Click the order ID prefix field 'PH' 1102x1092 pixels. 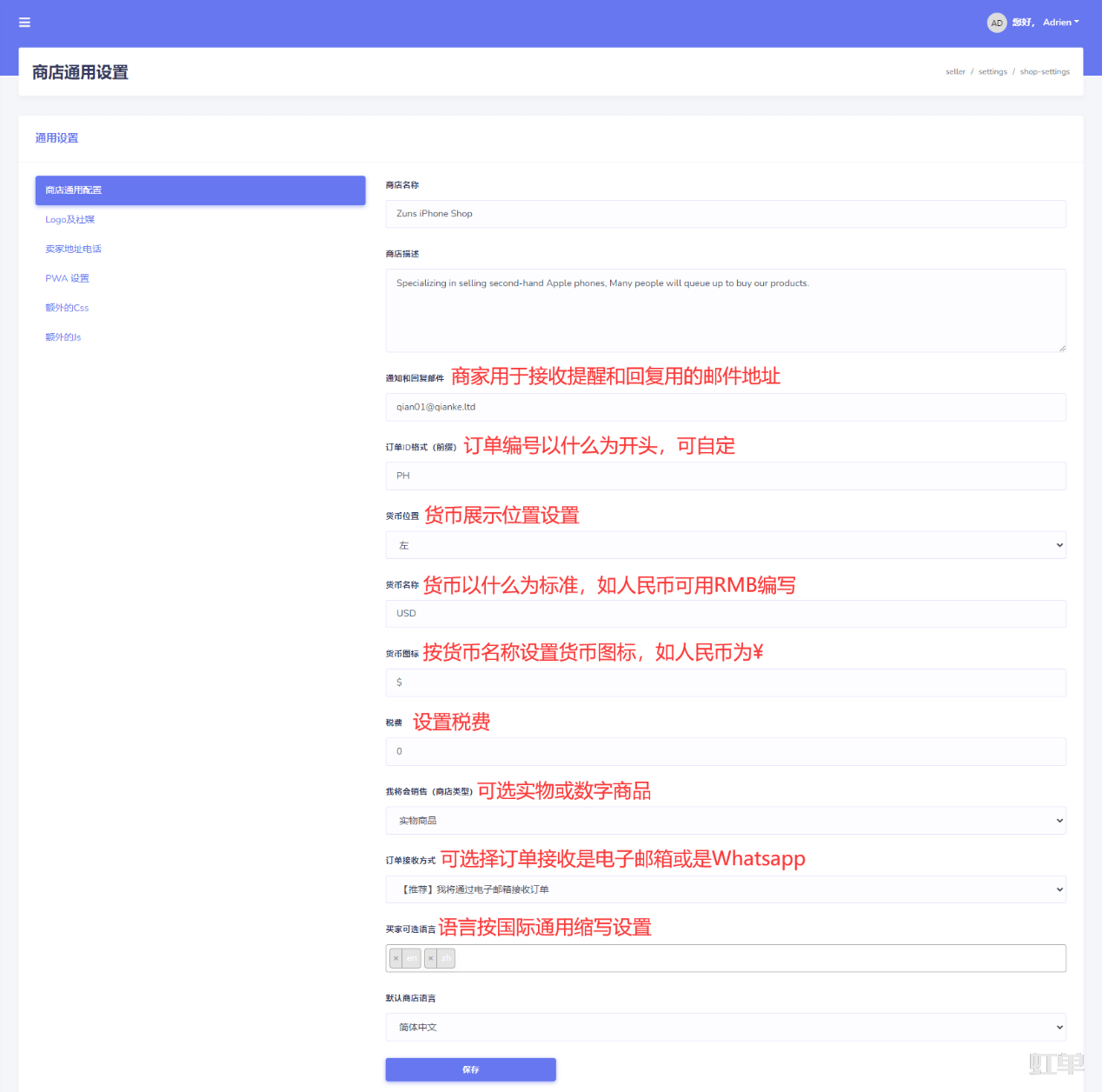tap(726, 476)
